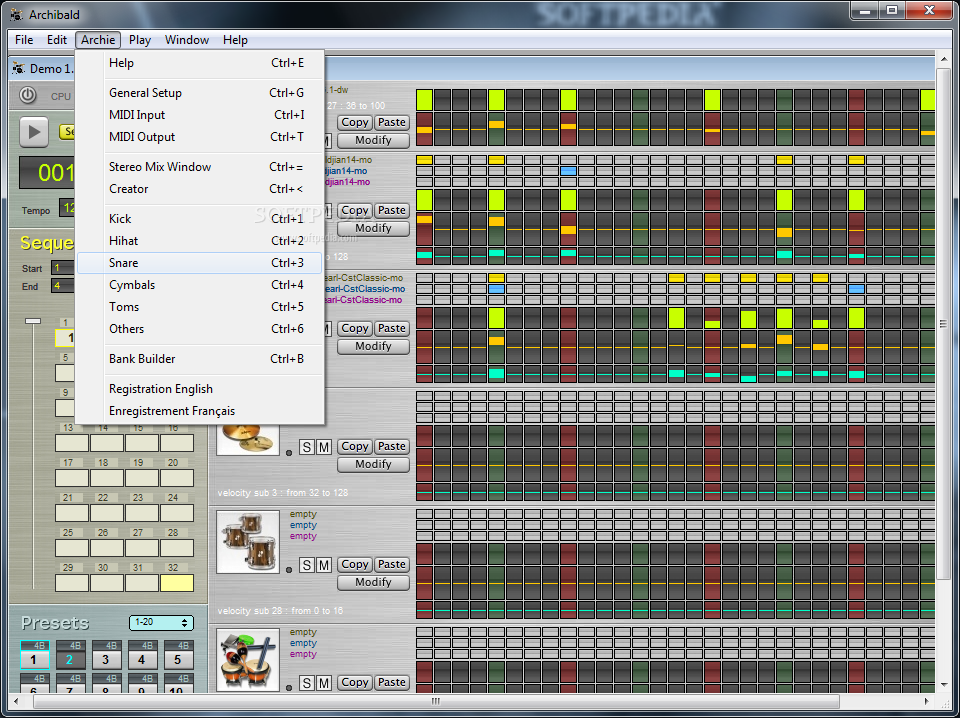Open Stereo Mix Window entry
Image resolution: width=960 pixels, height=718 pixels.
tap(199, 166)
